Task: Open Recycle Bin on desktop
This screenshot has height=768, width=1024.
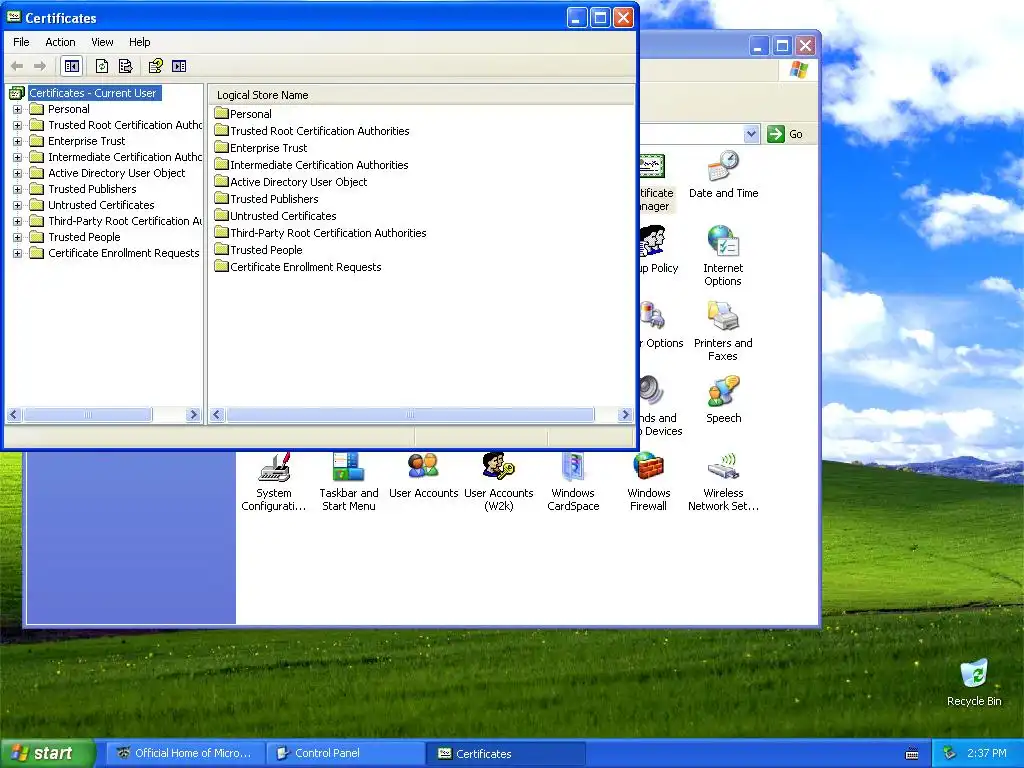Action: pyautogui.click(x=974, y=683)
